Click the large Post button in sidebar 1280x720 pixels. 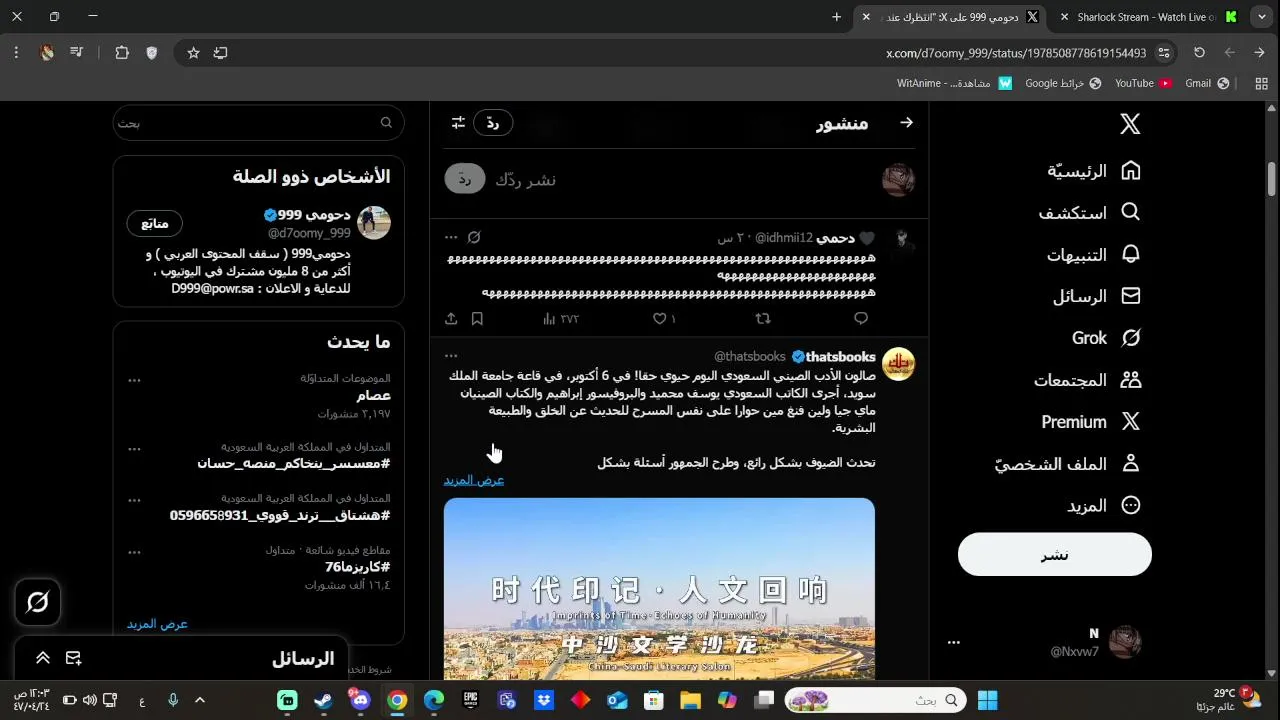point(1055,554)
